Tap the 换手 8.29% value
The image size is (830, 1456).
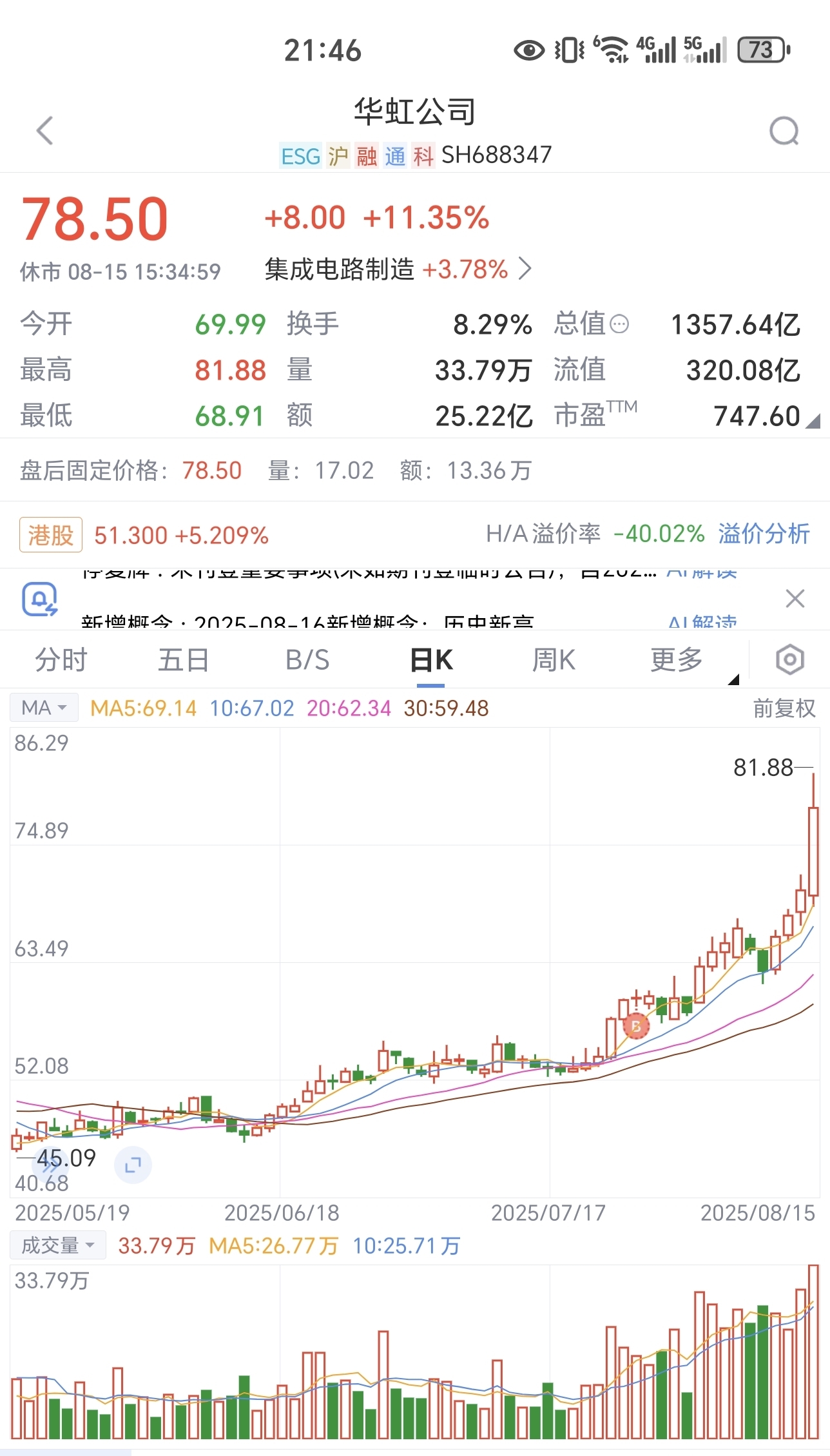[492, 324]
